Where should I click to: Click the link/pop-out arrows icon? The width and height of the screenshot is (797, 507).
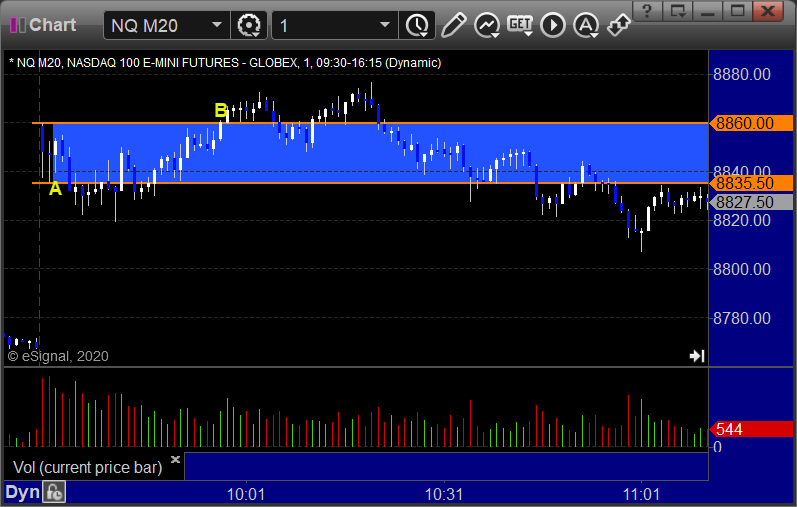pos(619,25)
